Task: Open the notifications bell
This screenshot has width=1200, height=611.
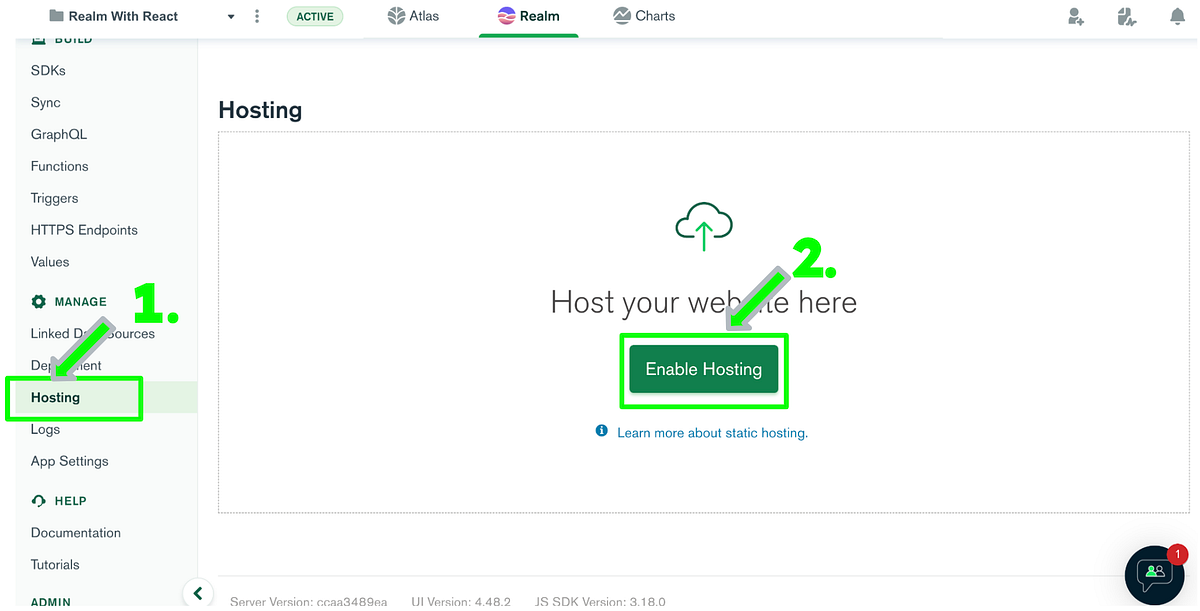Action: (1177, 16)
